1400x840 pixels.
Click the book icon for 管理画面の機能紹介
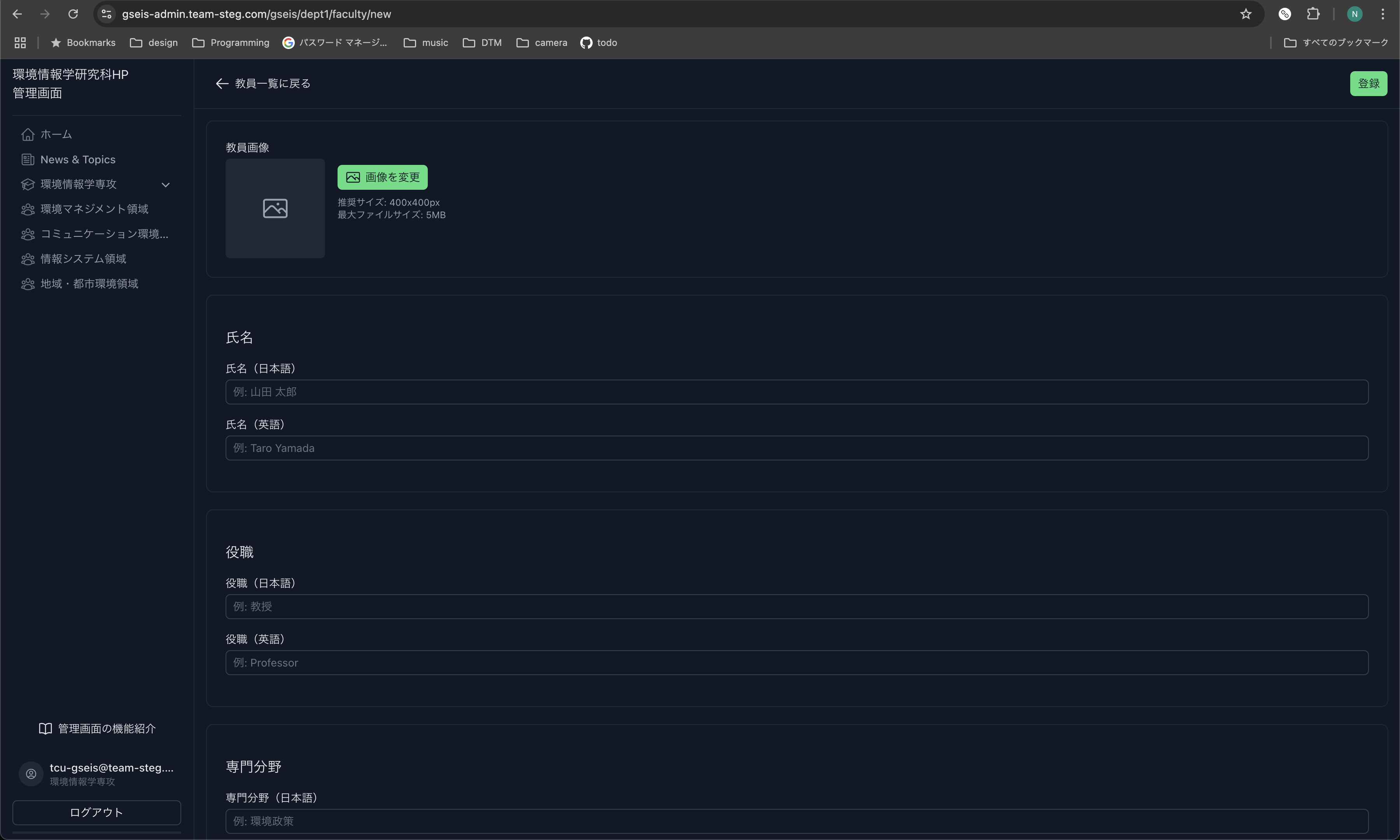click(x=45, y=728)
